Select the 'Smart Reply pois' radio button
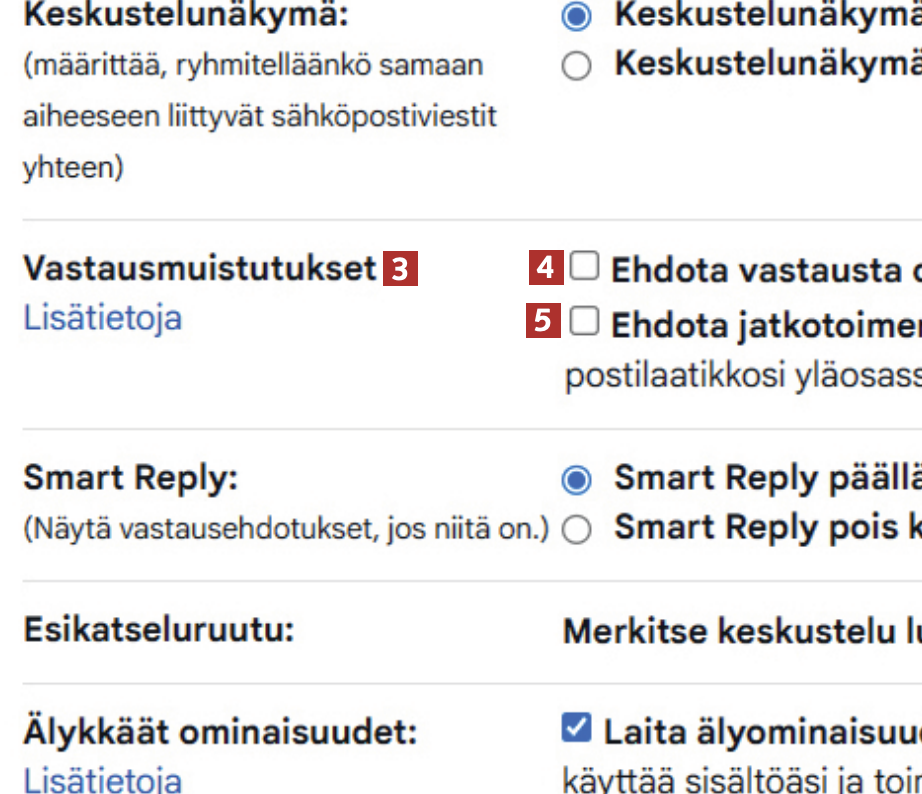The width and height of the screenshot is (922, 794). coord(577,529)
